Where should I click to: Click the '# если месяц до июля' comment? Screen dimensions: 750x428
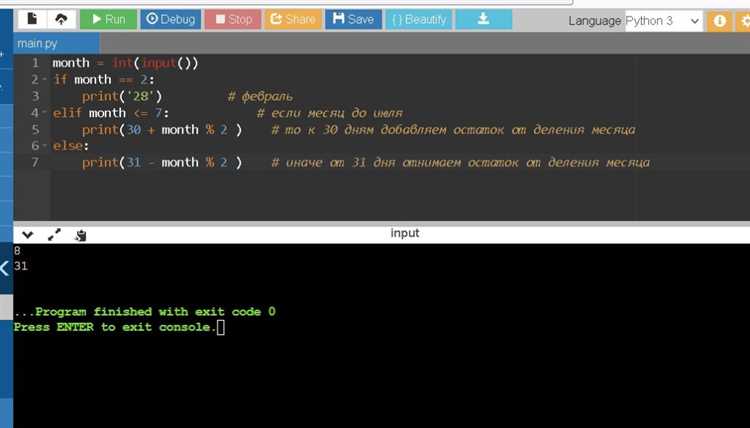(330, 113)
